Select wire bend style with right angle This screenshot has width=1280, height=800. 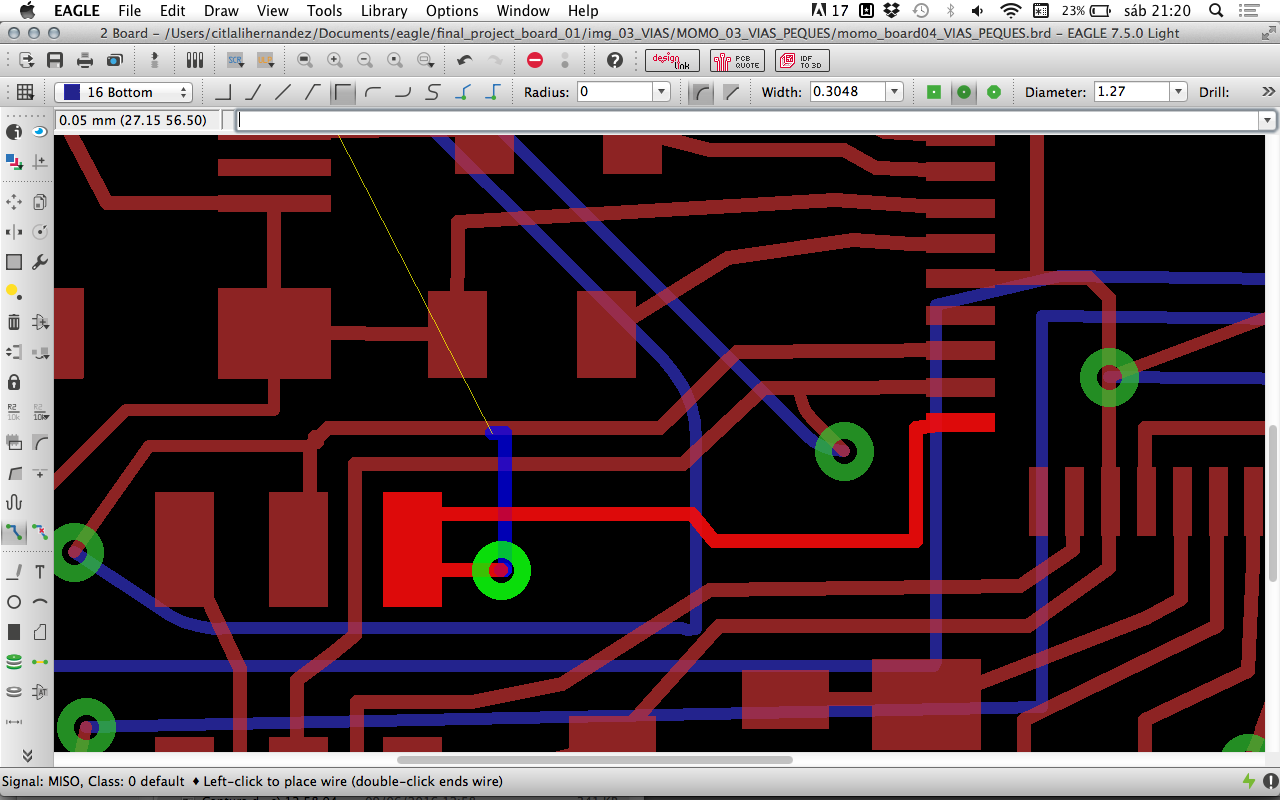tap(223, 92)
